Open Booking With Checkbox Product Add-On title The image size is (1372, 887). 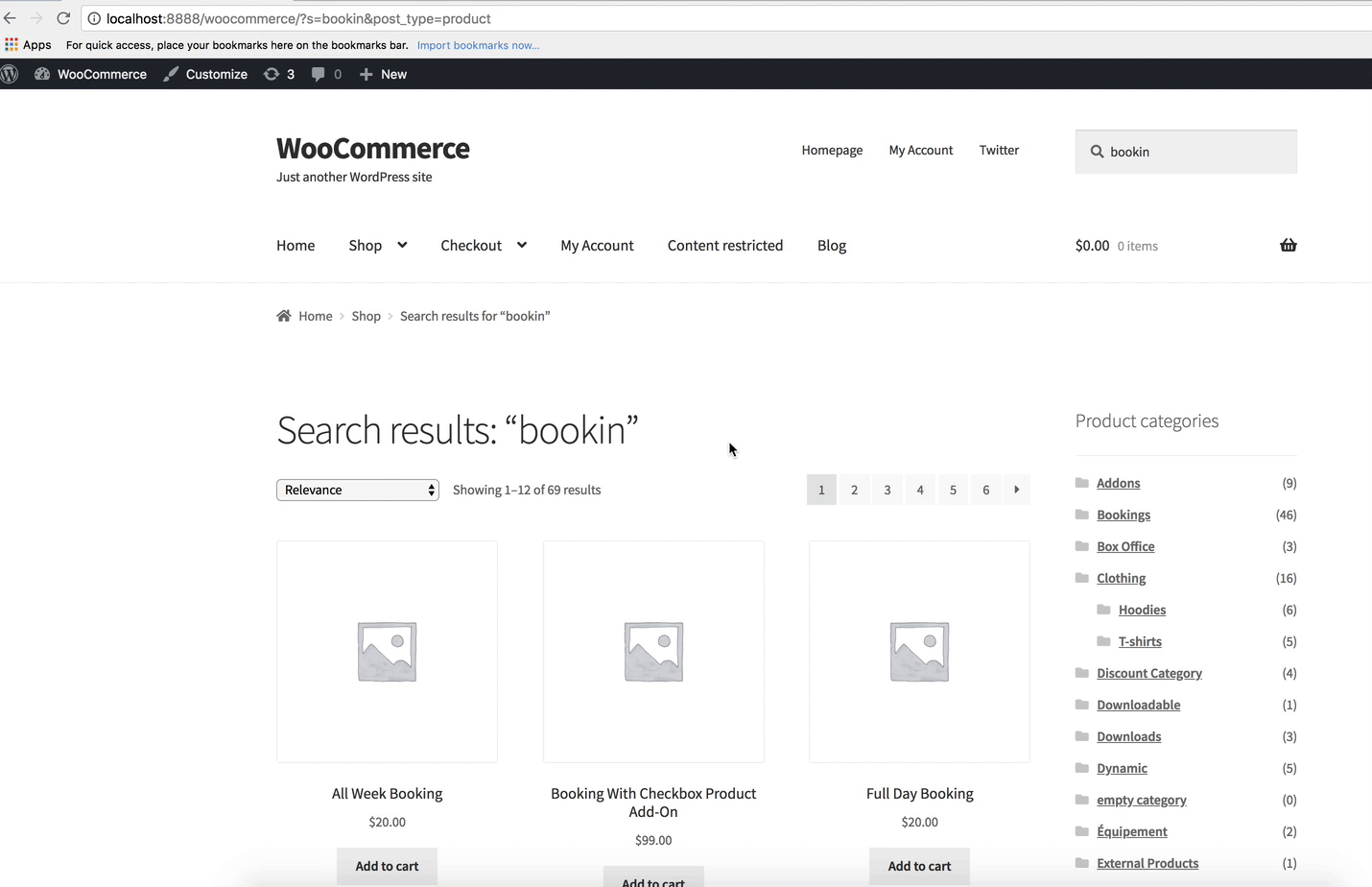pyautogui.click(x=653, y=803)
